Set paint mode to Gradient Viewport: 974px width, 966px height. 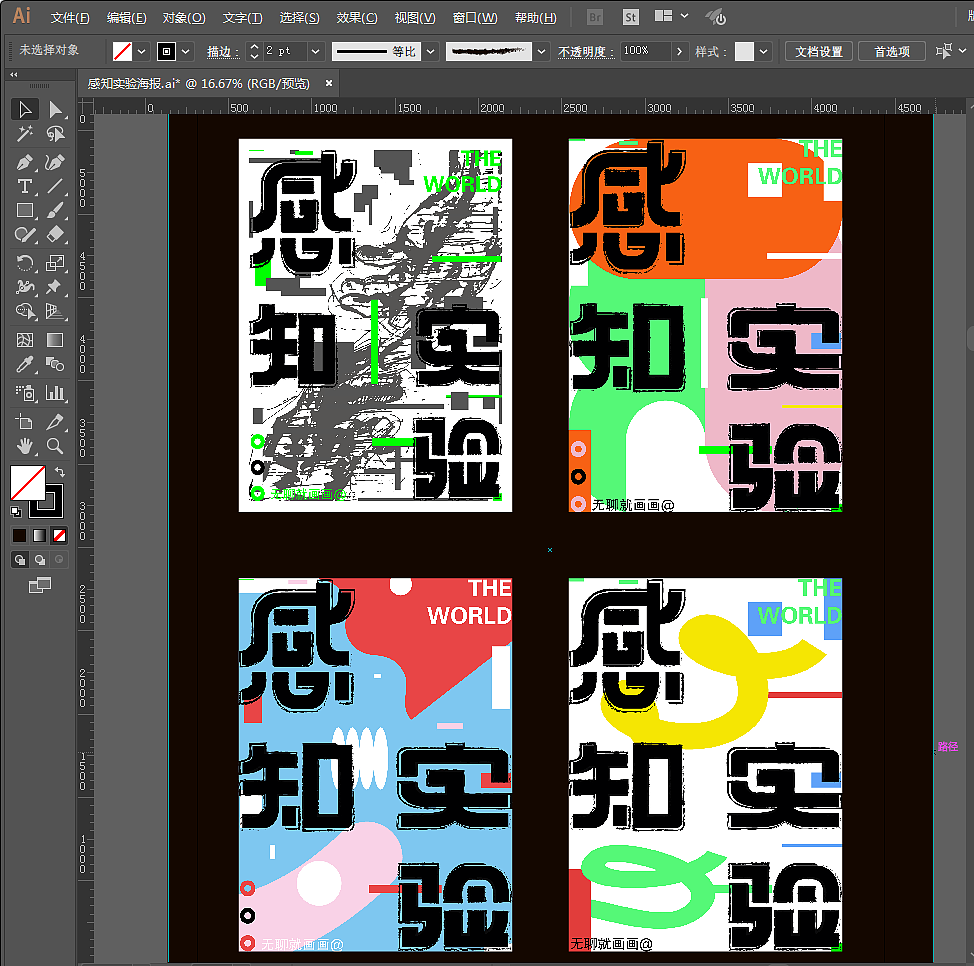tap(40, 535)
